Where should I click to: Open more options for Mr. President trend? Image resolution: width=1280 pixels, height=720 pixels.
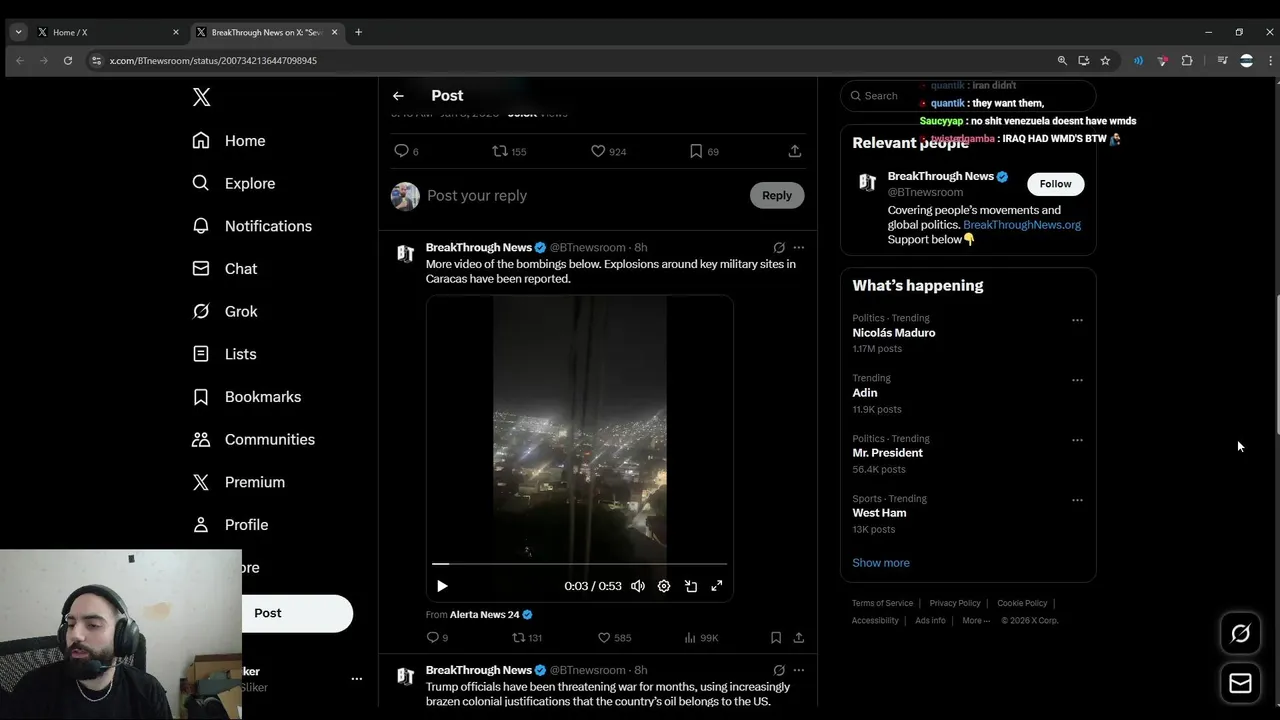pyautogui.click(x=1077, y=440)
